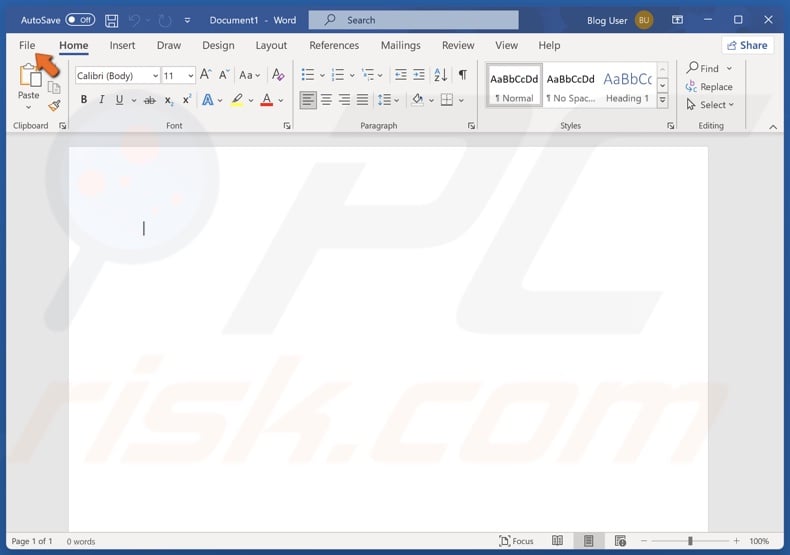
Task: Open the Calibri (Body) font dropdown
Action: [x=155, y=76]
